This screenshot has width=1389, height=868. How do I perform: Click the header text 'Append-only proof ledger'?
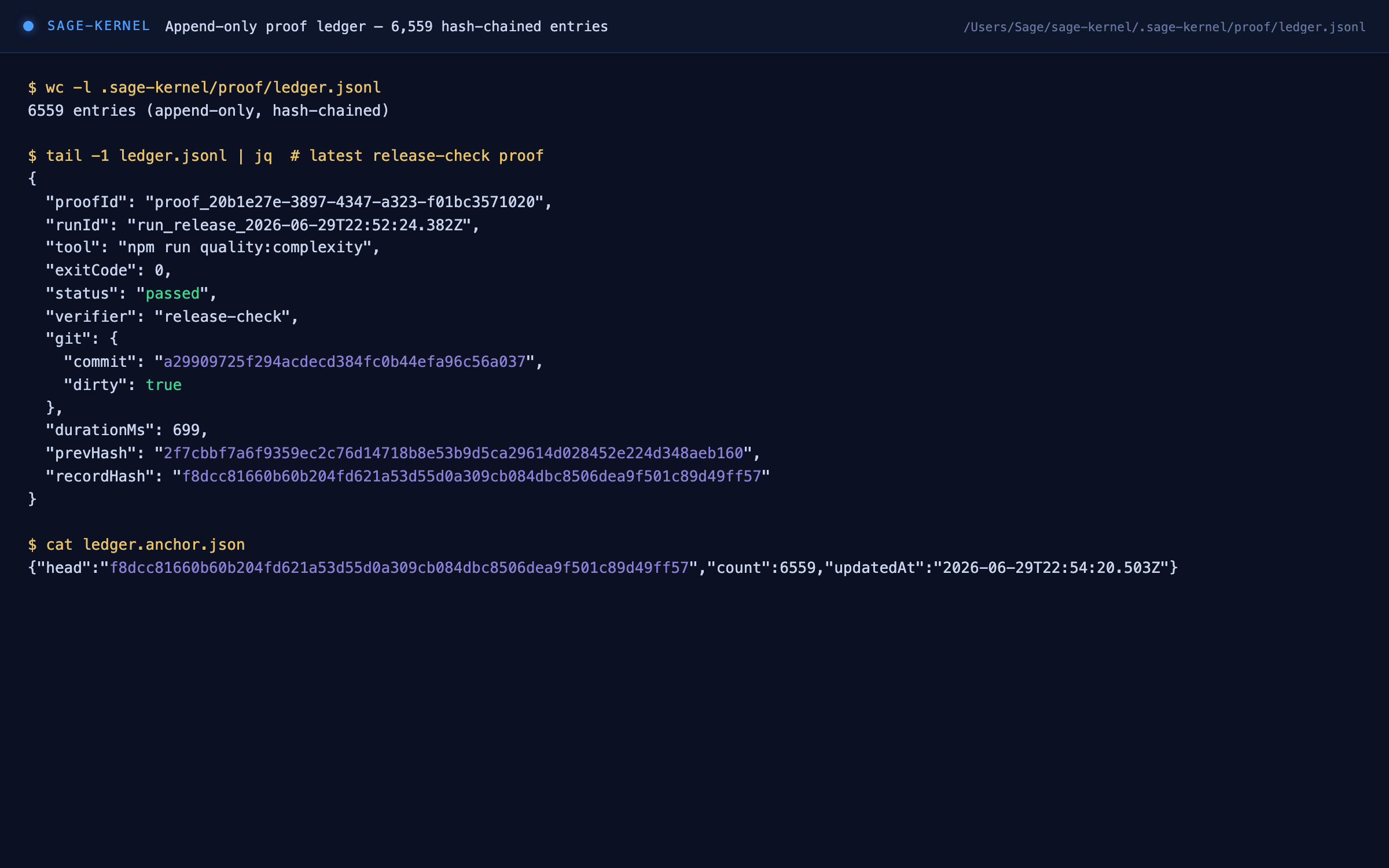[x=266, y=27]
